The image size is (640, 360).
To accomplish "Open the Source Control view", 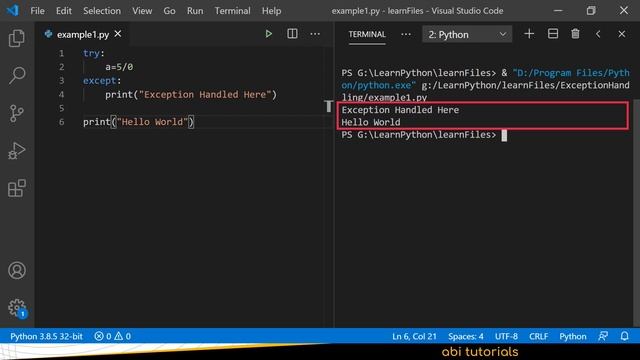I will coord(17,113).
